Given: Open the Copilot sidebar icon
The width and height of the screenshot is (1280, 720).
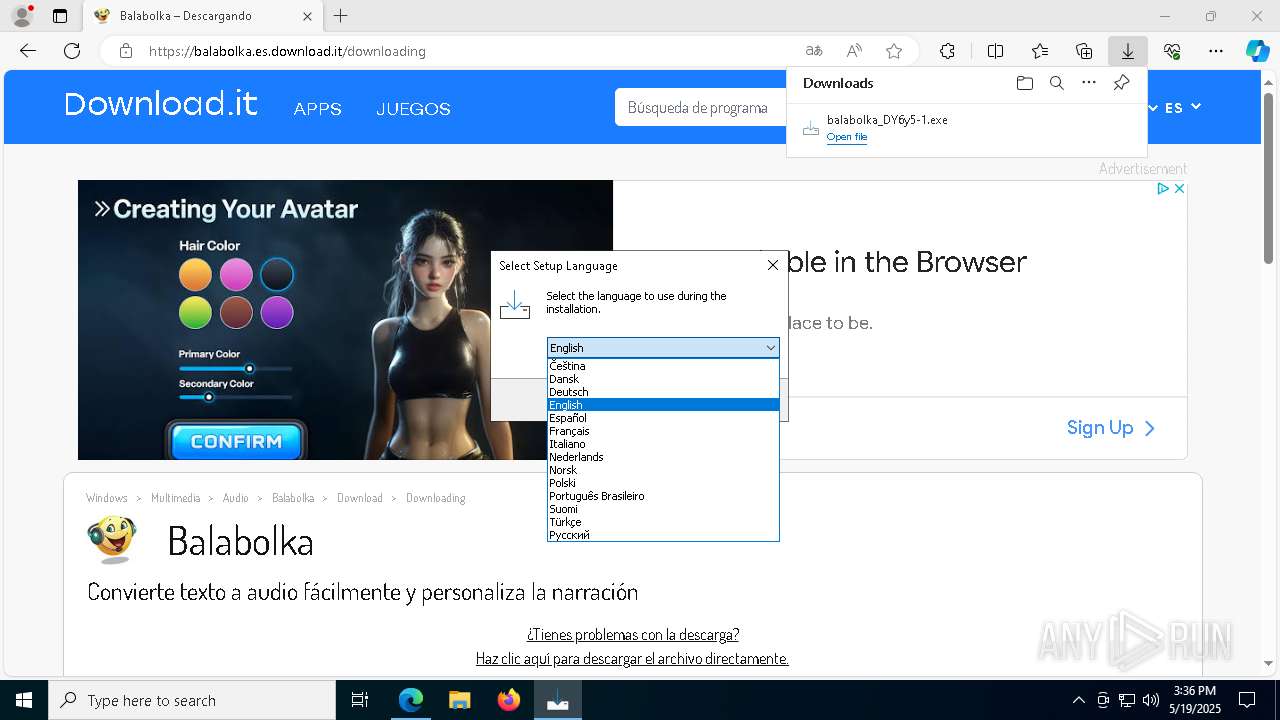Looking at the screenshot, I should [x=1258, y=51].
